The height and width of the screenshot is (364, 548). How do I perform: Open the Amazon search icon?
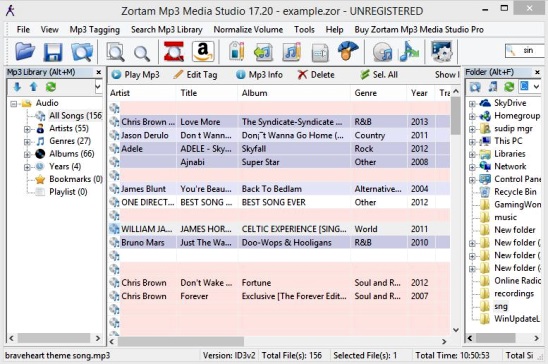pyautogui.click(x=203, y=52)
